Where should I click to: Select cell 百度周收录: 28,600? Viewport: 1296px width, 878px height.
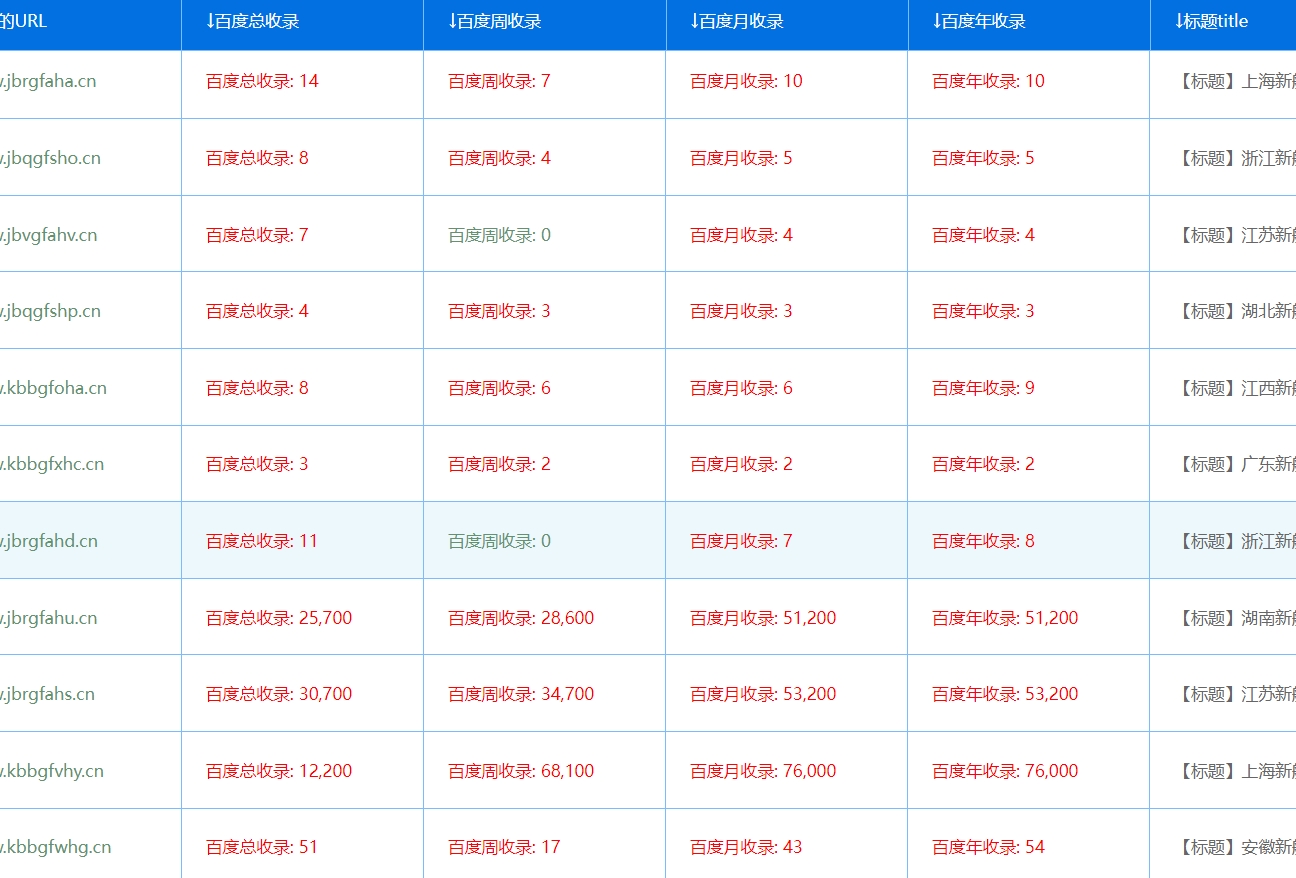[x=521, y=618]
